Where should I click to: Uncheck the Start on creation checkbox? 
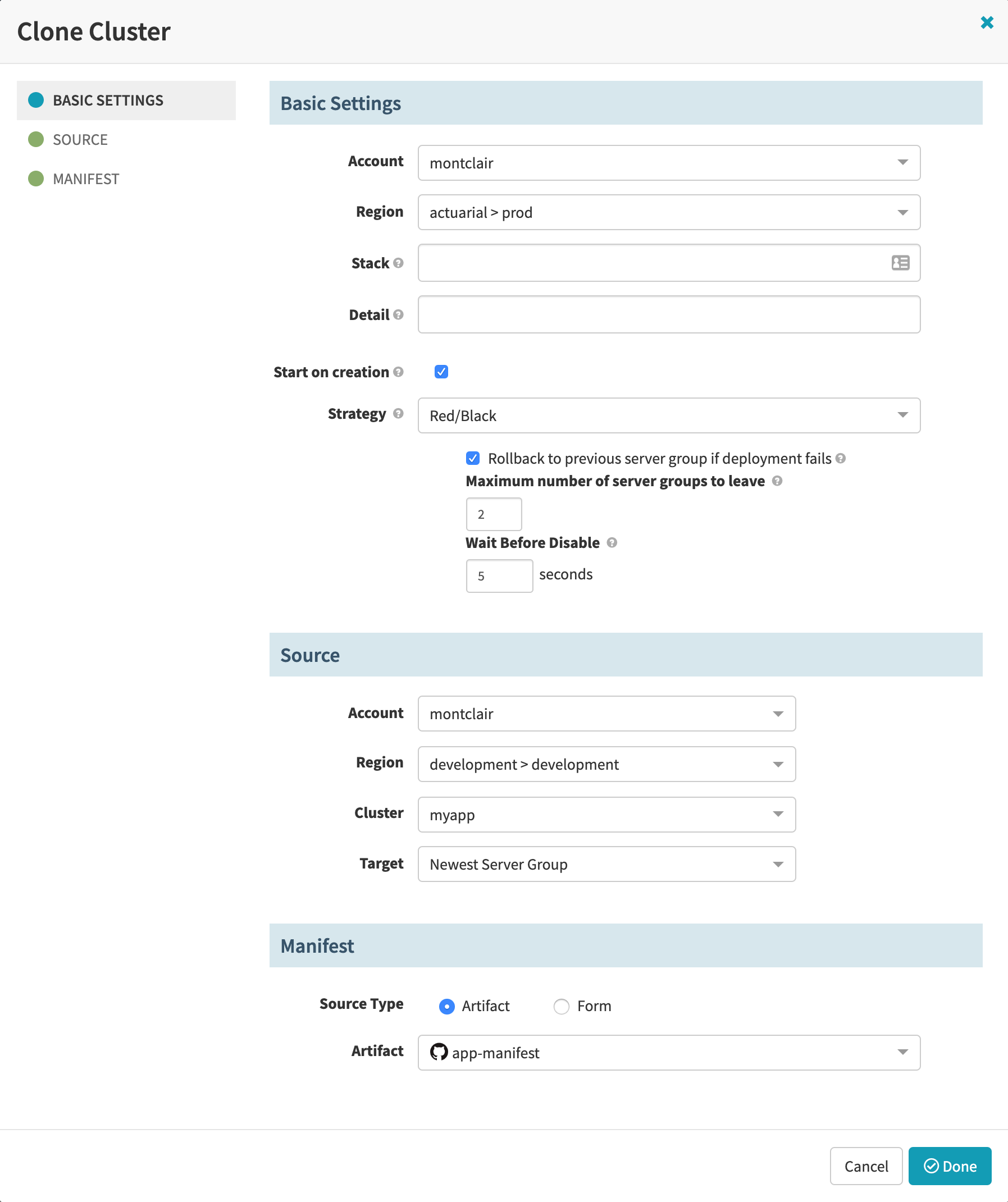click(441, 372)
